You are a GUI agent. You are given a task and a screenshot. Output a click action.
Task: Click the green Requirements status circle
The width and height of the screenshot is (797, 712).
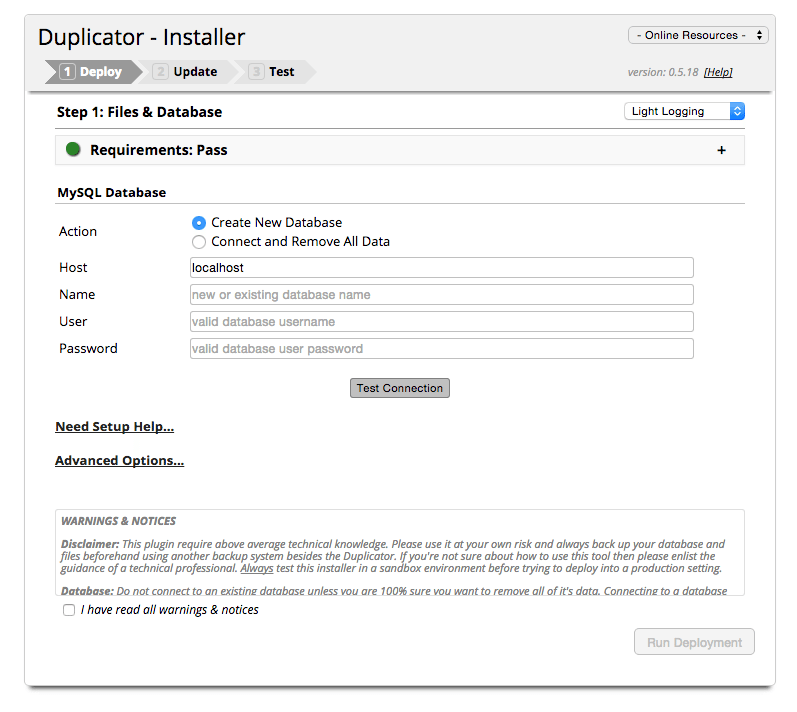73,150
